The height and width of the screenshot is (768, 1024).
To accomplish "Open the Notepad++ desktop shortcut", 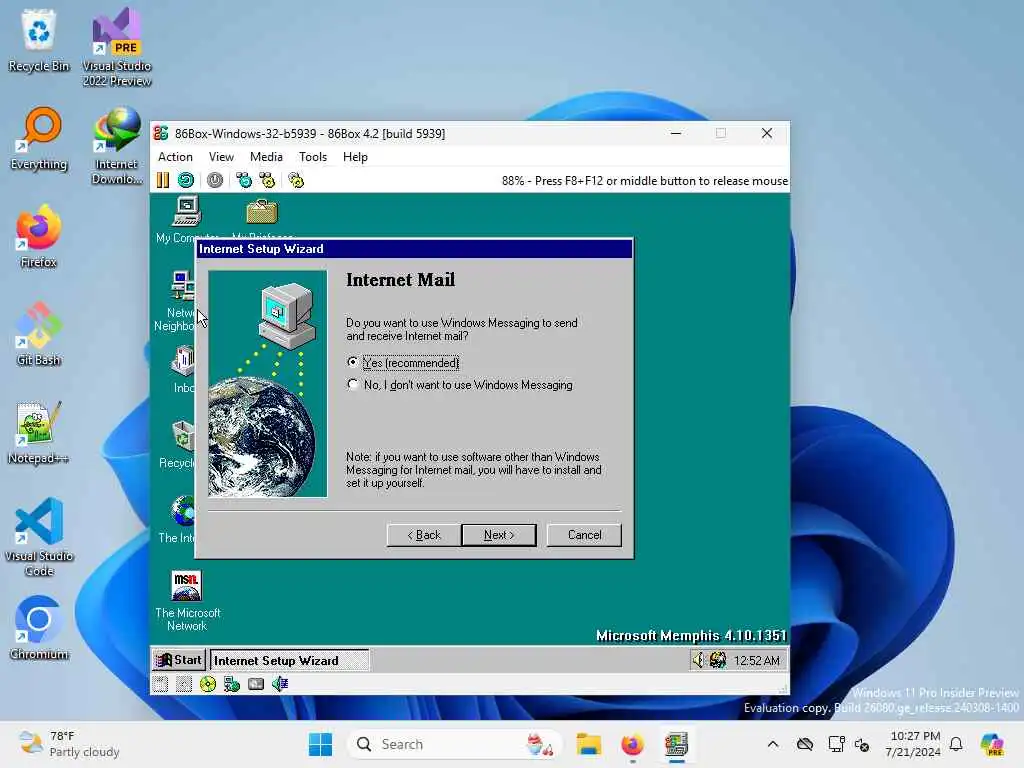I will pyautogui.click(x=39, y=432).
